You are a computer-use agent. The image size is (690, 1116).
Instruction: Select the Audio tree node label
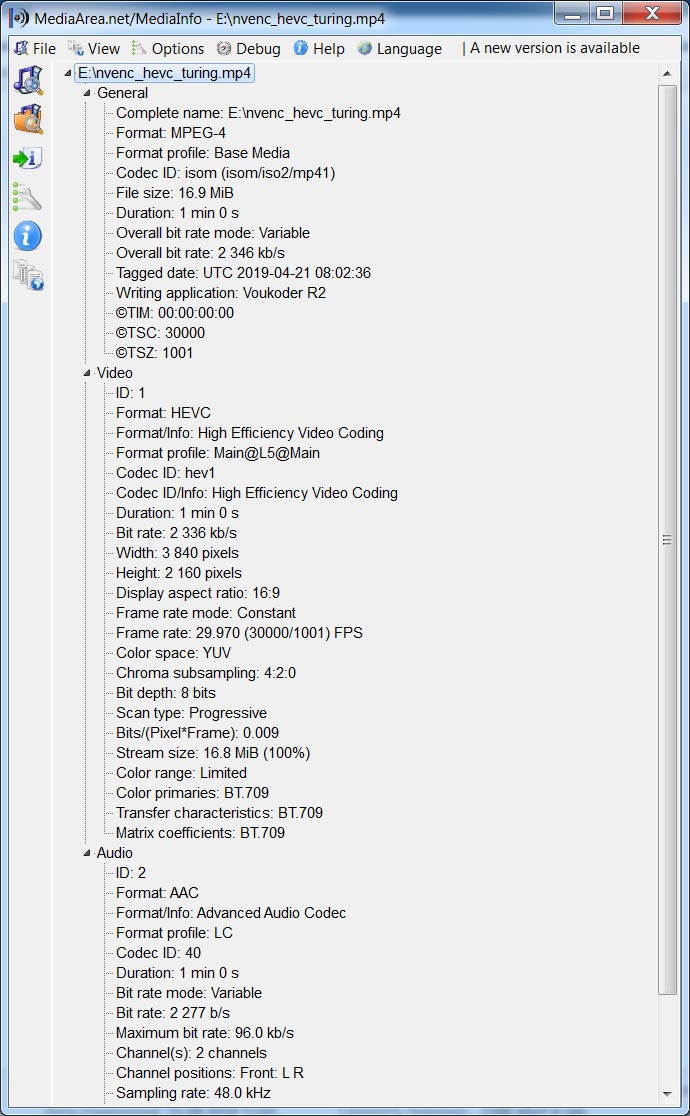point(115,853)
